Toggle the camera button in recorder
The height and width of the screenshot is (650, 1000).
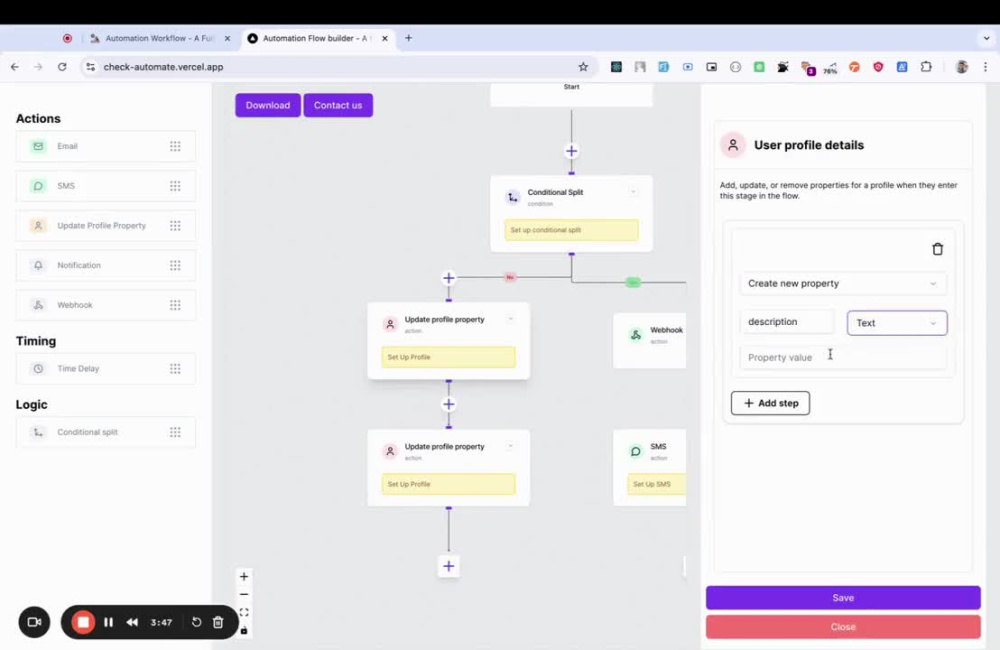point(34,622)
